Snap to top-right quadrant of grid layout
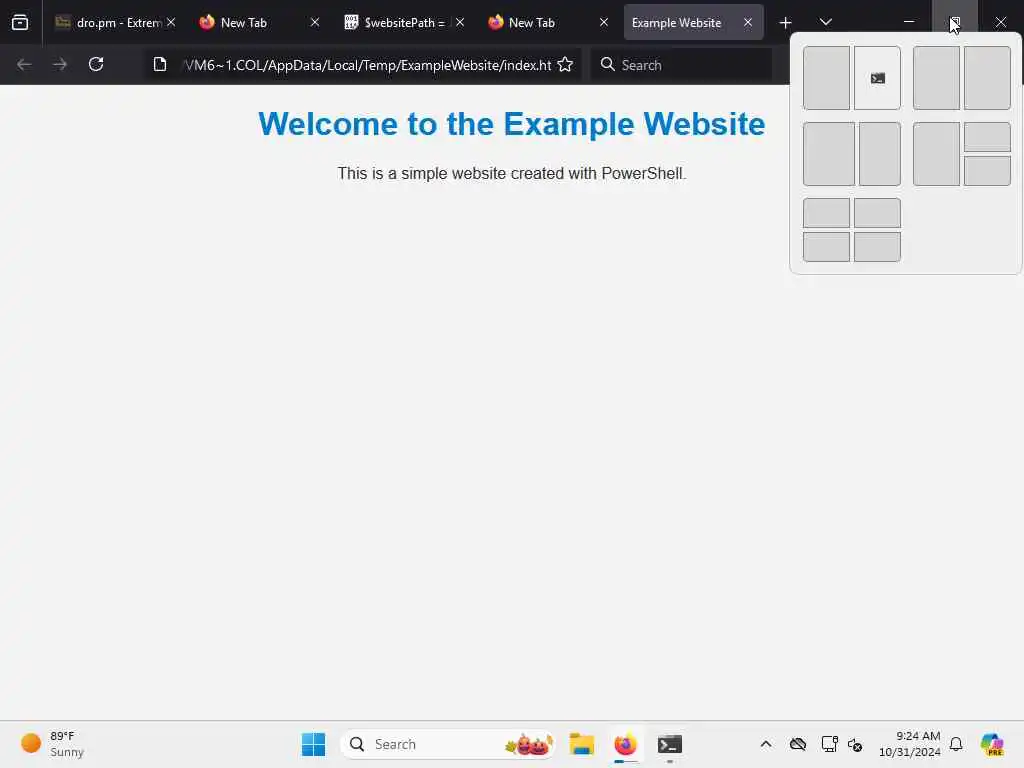 click(877, 213)
